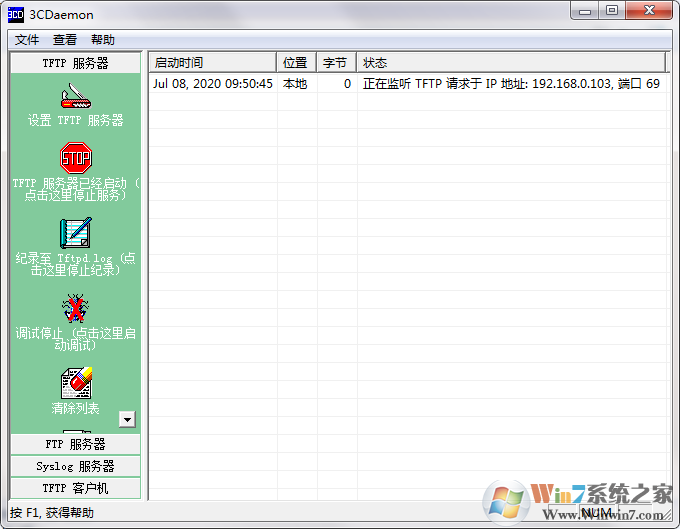Click the 启动时间 column header
The image size is (680, 529).
pyautogui.click(x=212, y=63)
